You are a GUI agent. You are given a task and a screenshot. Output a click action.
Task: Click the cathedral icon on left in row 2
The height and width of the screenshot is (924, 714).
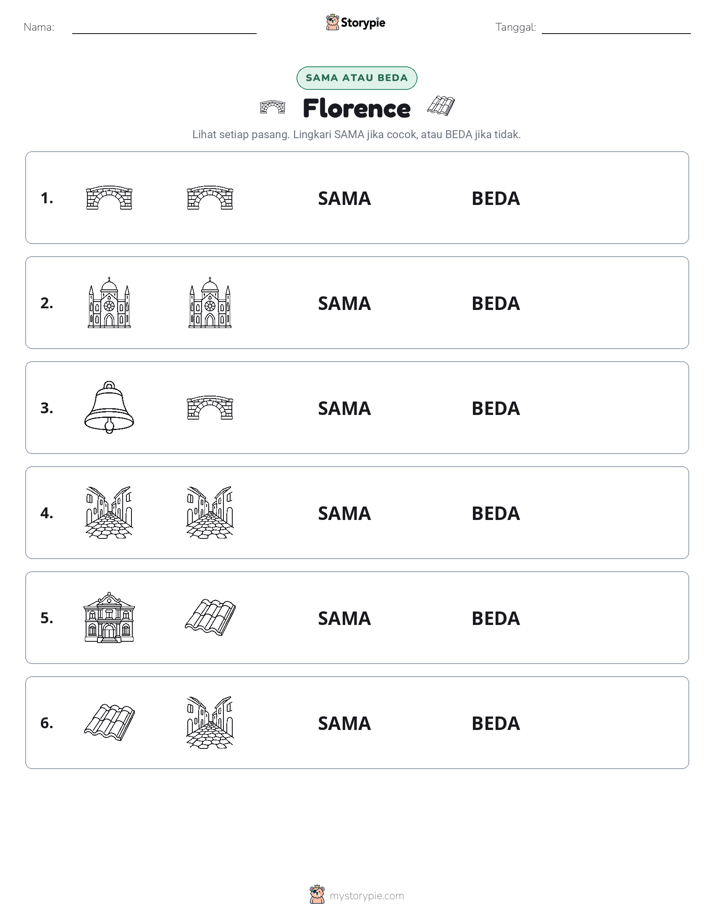[x=109, y=302]
